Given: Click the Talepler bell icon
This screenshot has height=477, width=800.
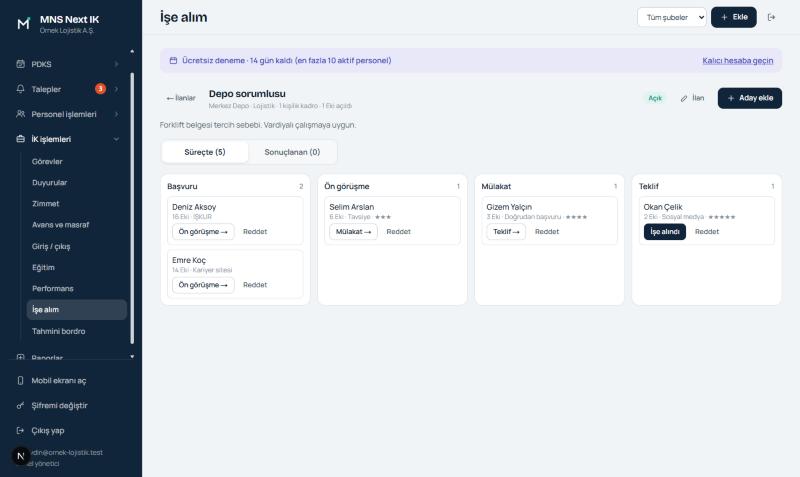Looking at the screenshot, I should click(x=20, y=89).
